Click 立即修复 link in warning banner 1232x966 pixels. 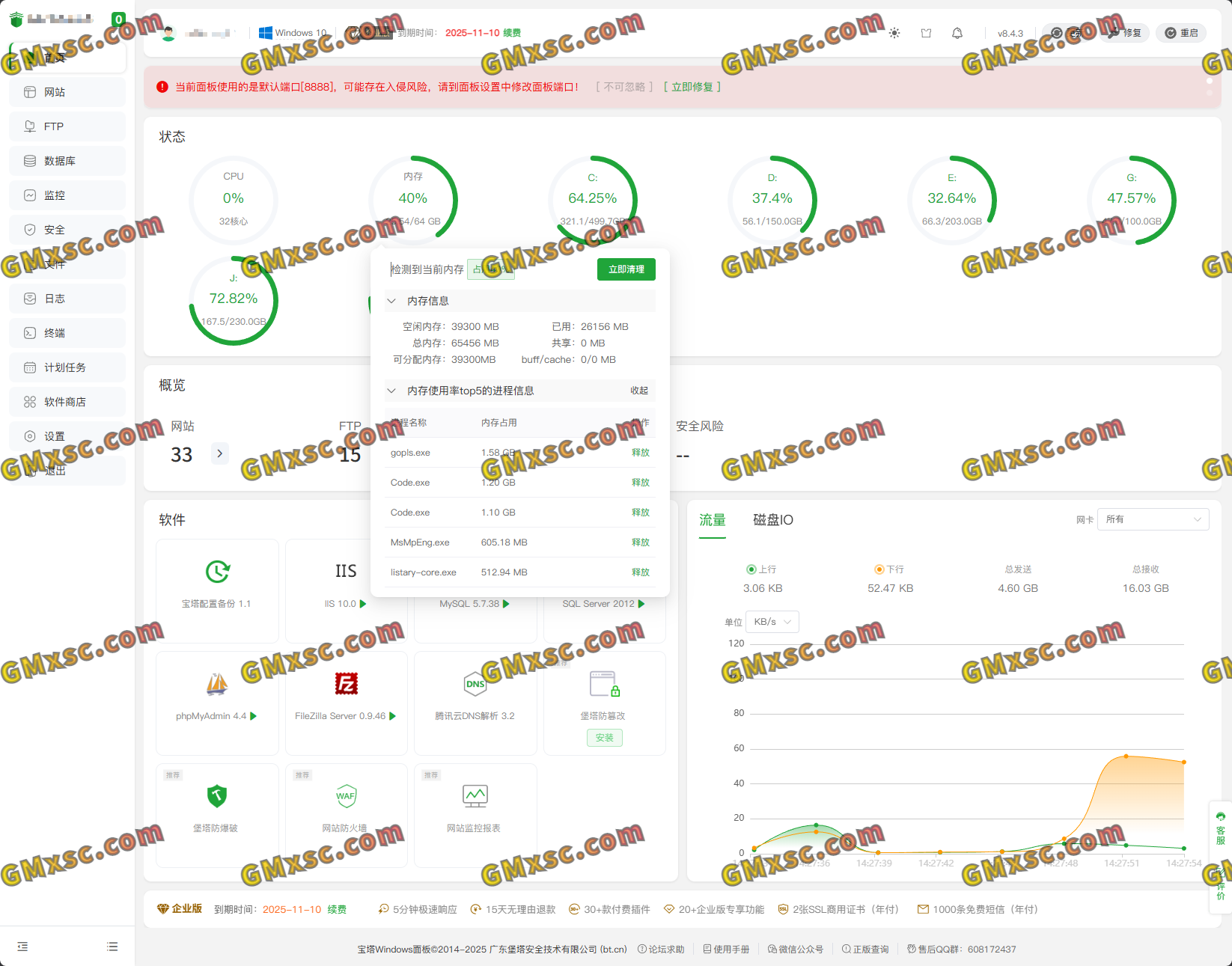692,87
